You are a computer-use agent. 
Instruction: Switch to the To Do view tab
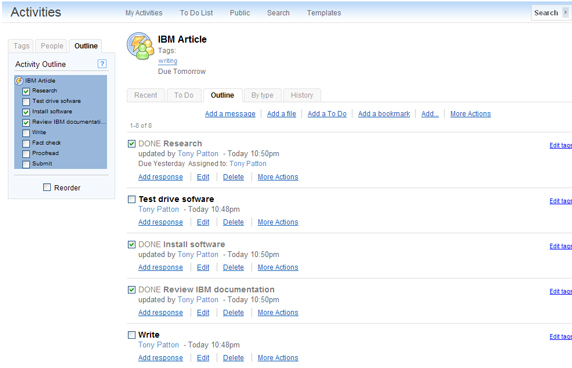(x=183, y=95)
